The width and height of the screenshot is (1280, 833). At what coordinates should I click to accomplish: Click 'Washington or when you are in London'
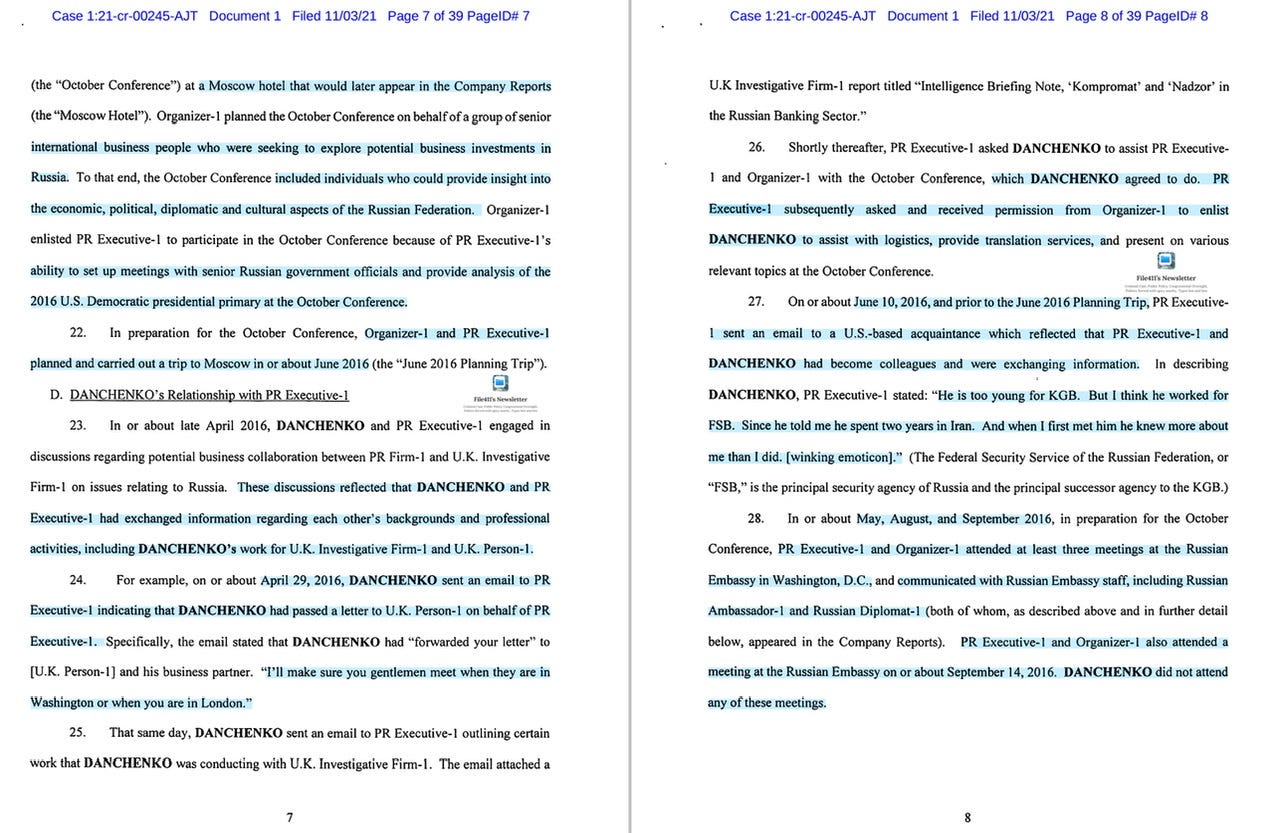139,703
